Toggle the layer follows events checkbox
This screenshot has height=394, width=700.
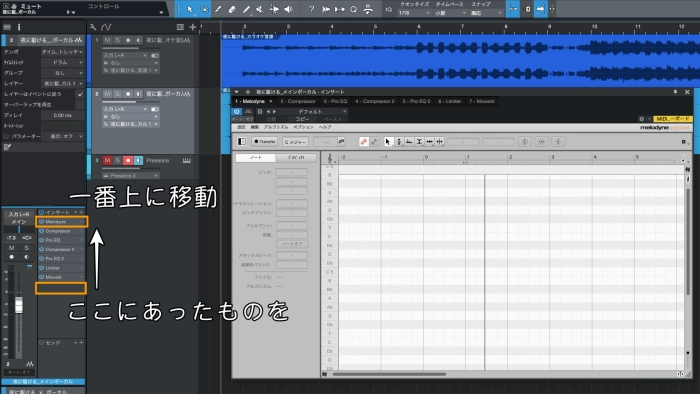pyautogui.click(x=80, y=94)
